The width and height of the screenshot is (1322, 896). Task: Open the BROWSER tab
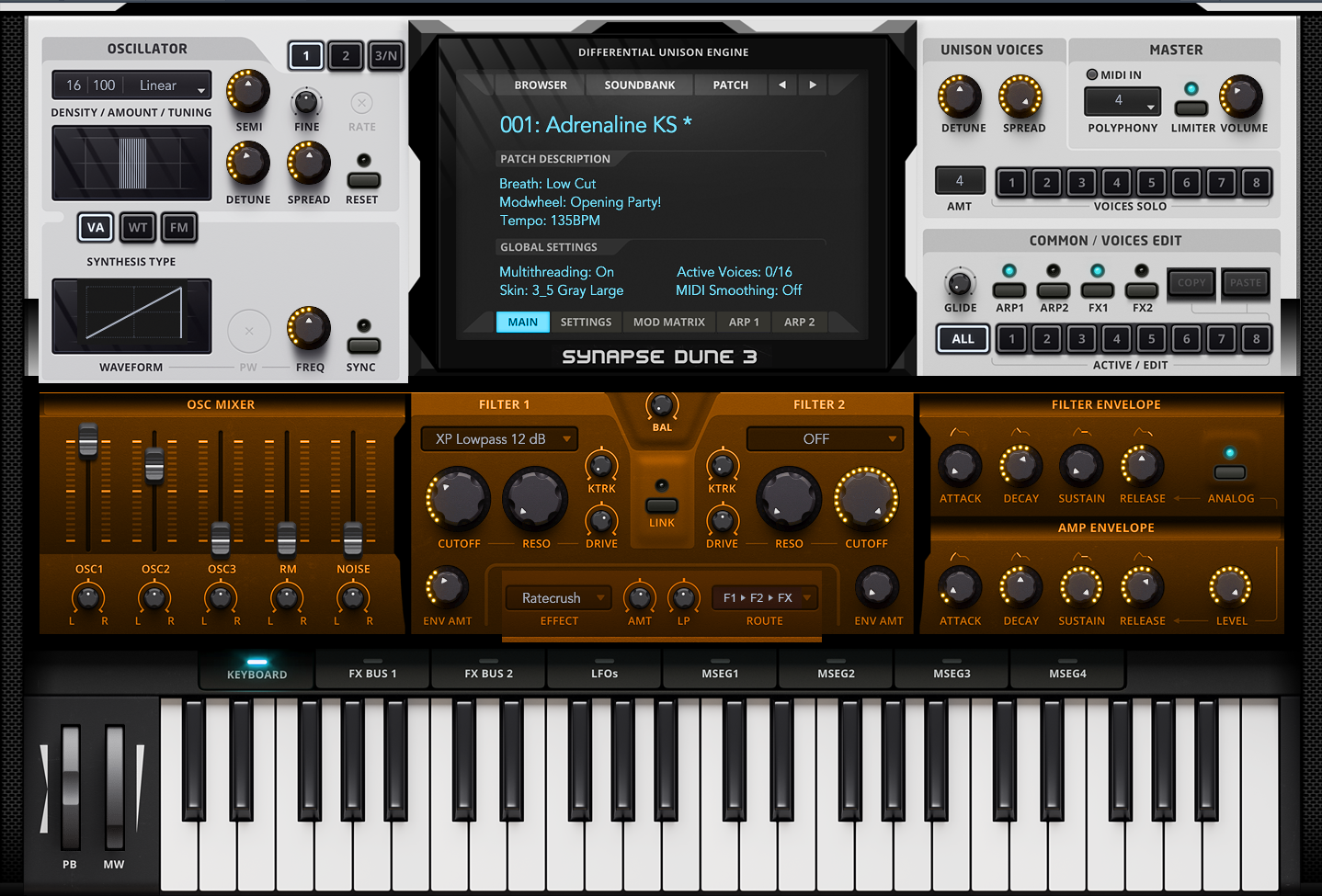[541, 85]
